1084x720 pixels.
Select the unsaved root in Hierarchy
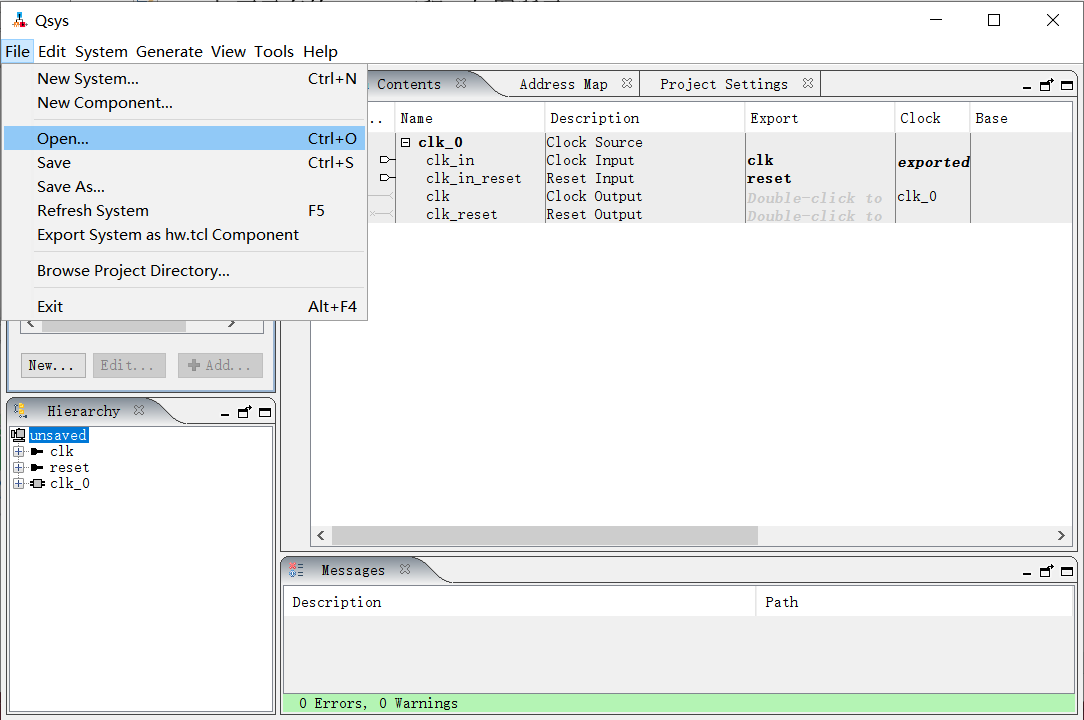point(58,436)
